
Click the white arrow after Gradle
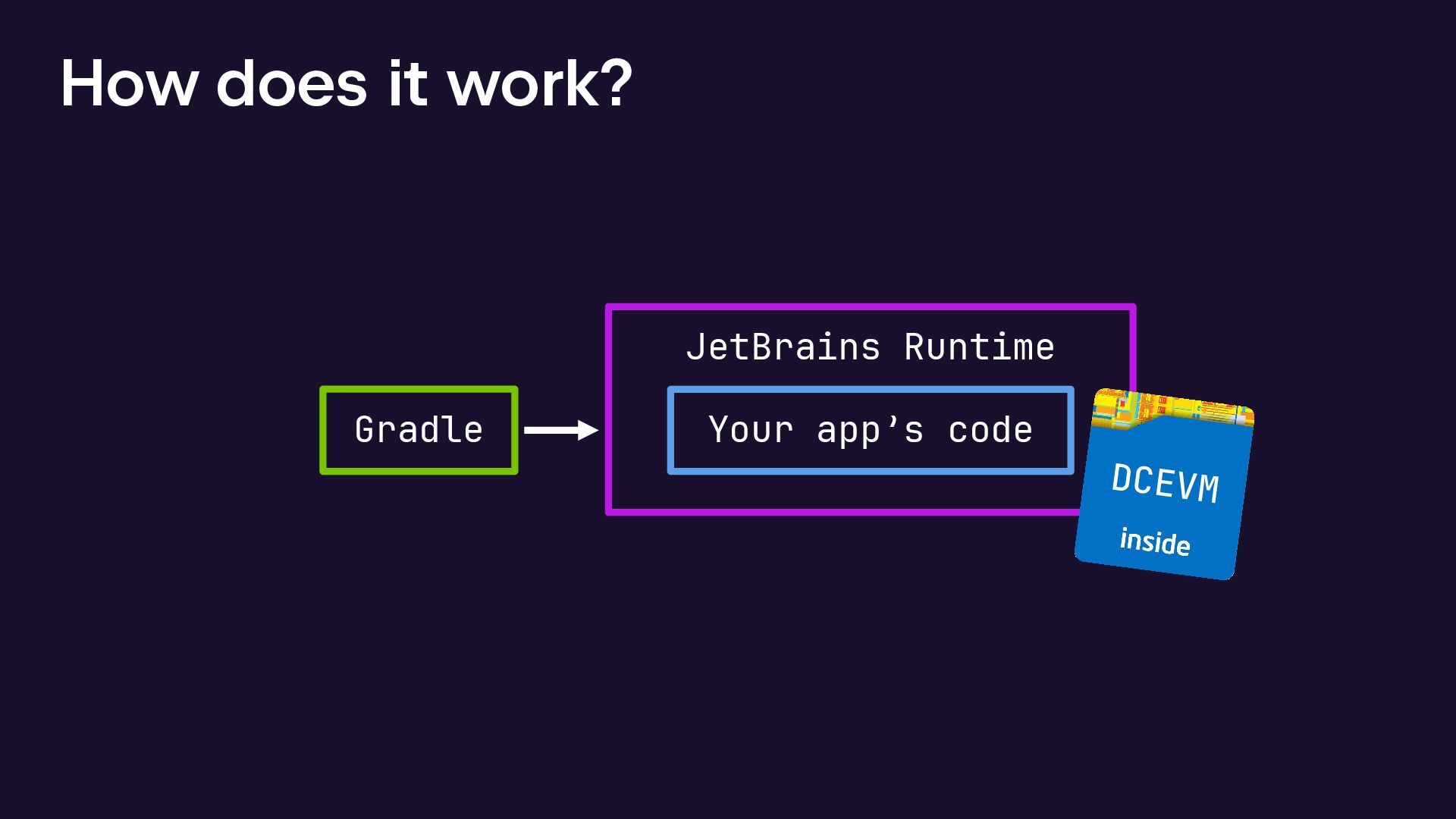[560, 430]
